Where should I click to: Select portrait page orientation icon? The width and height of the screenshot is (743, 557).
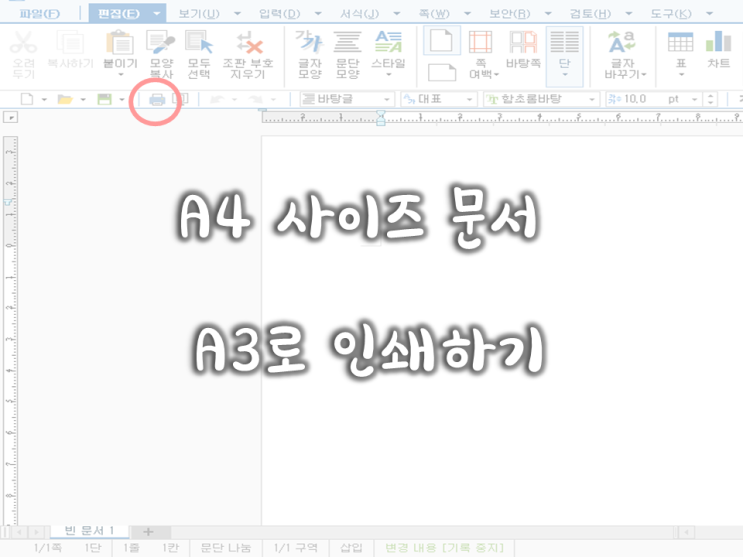tap(441, 40)
